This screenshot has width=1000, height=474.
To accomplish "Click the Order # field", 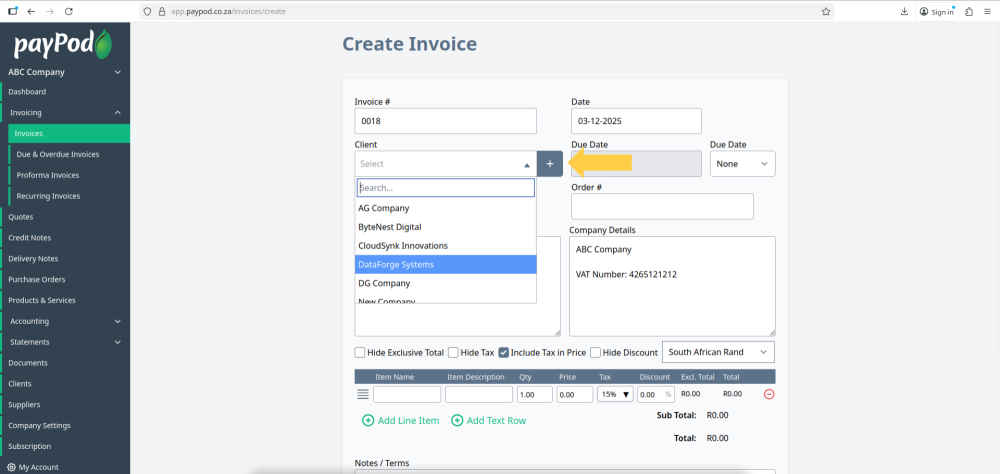I will coord(662,206).
